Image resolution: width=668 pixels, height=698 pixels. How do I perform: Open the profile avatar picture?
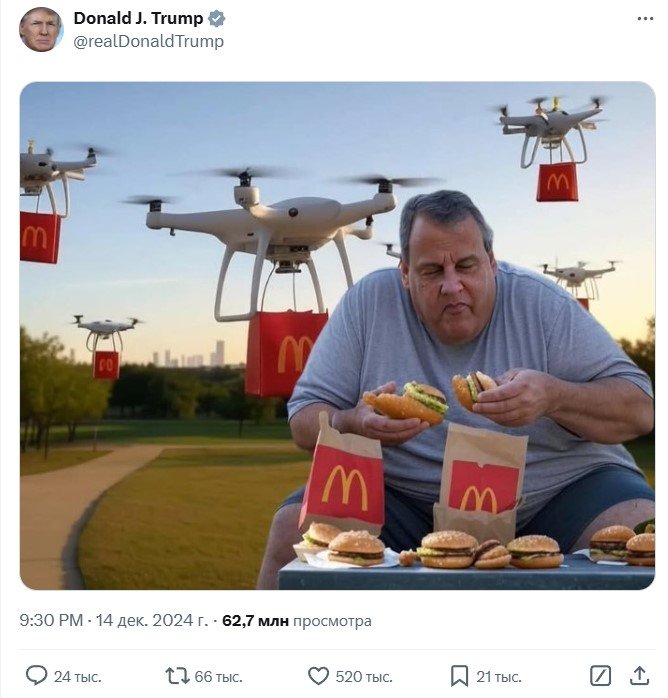tap(41, 29)
